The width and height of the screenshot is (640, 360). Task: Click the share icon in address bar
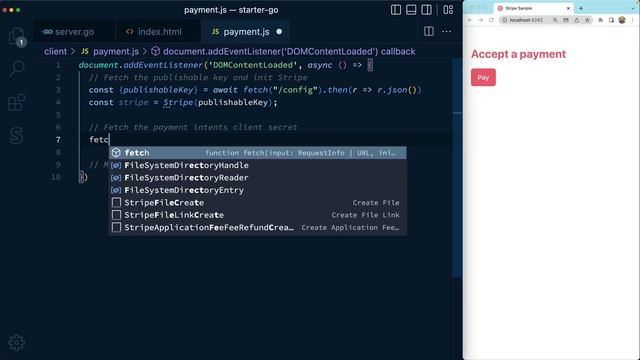click(x=577, y=20)
